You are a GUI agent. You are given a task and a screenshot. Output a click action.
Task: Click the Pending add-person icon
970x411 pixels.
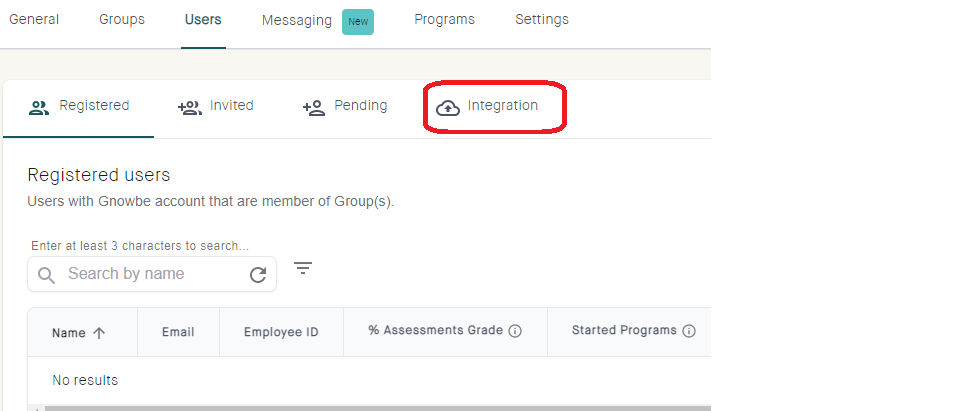click(x=314, y=108)
